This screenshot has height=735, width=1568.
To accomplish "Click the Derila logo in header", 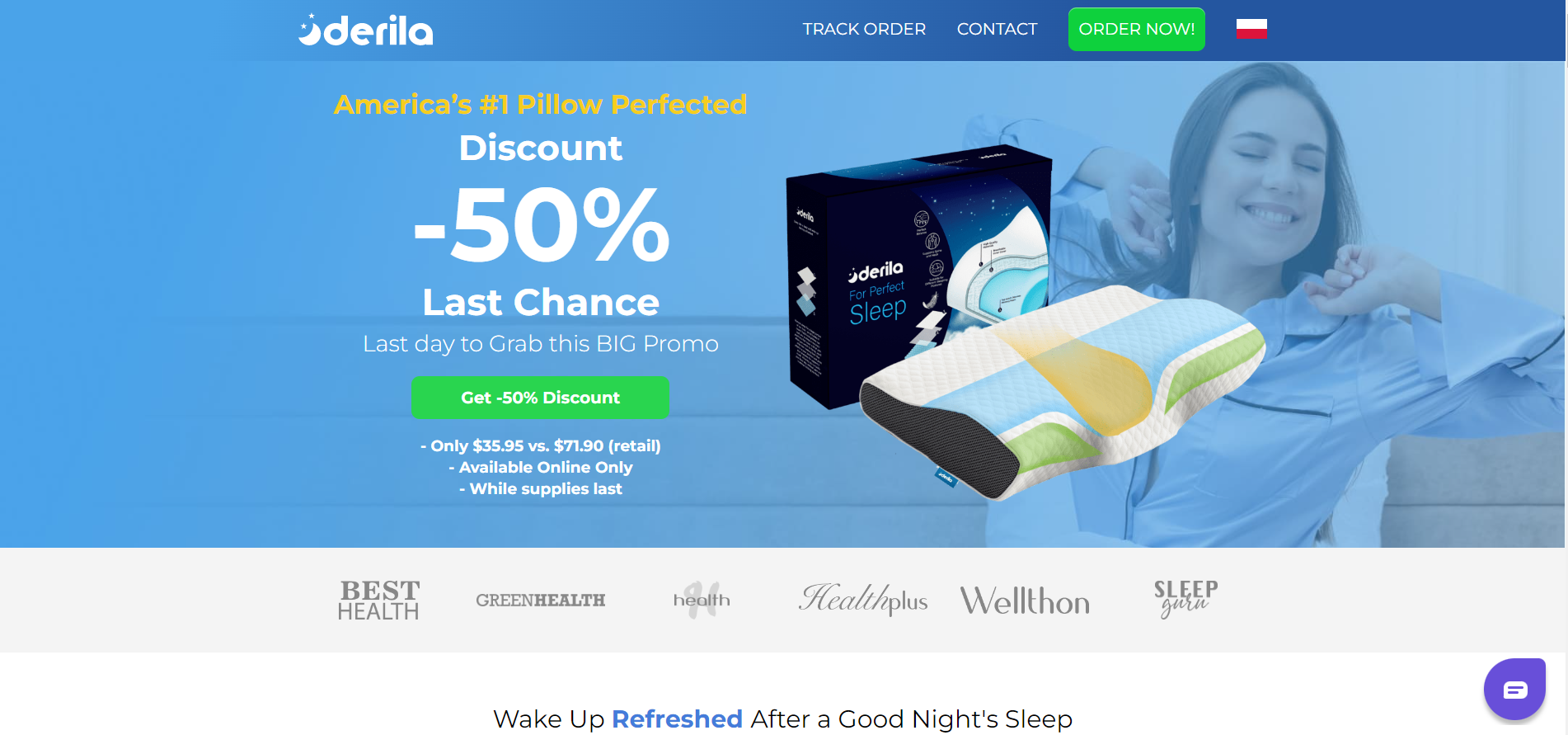I will 365,30.
